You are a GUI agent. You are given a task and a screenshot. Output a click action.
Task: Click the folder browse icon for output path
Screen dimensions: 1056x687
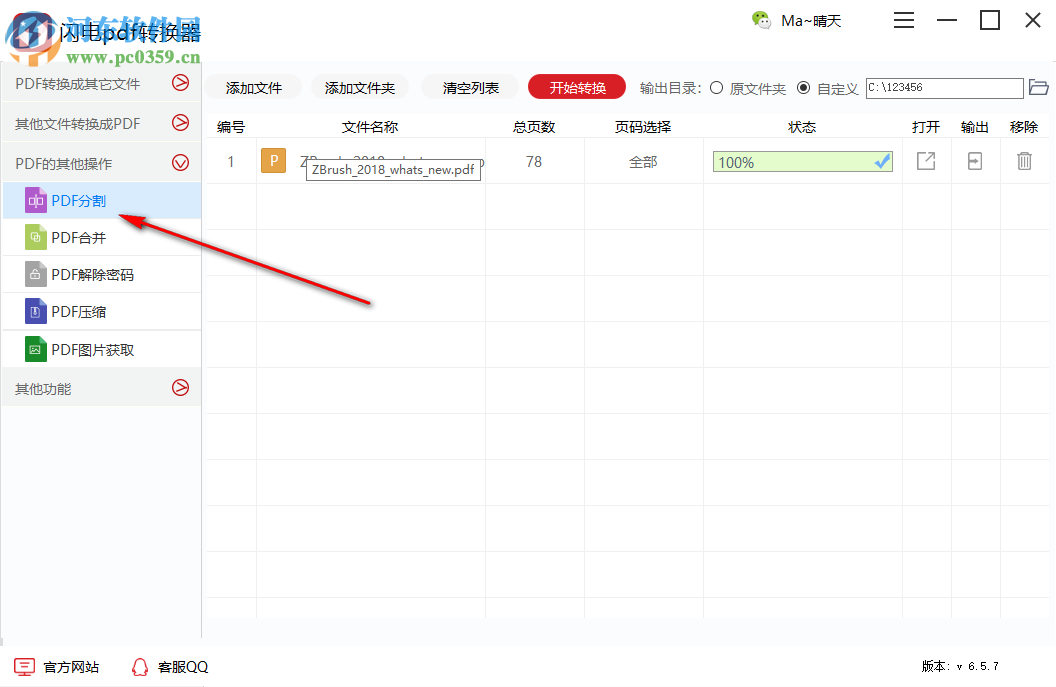(1039, 88)
